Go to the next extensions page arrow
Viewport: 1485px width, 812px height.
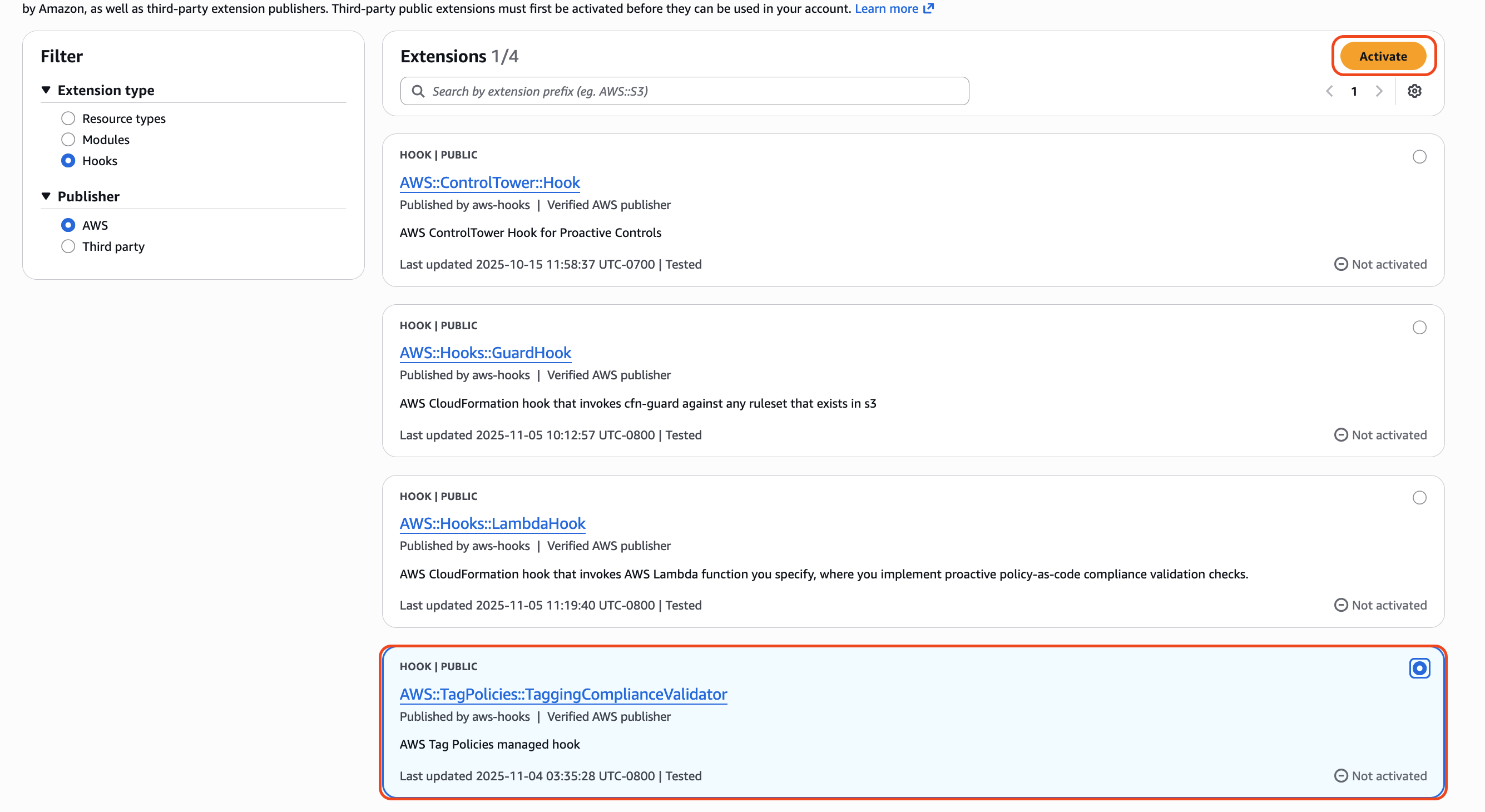tap(1379, 91)
